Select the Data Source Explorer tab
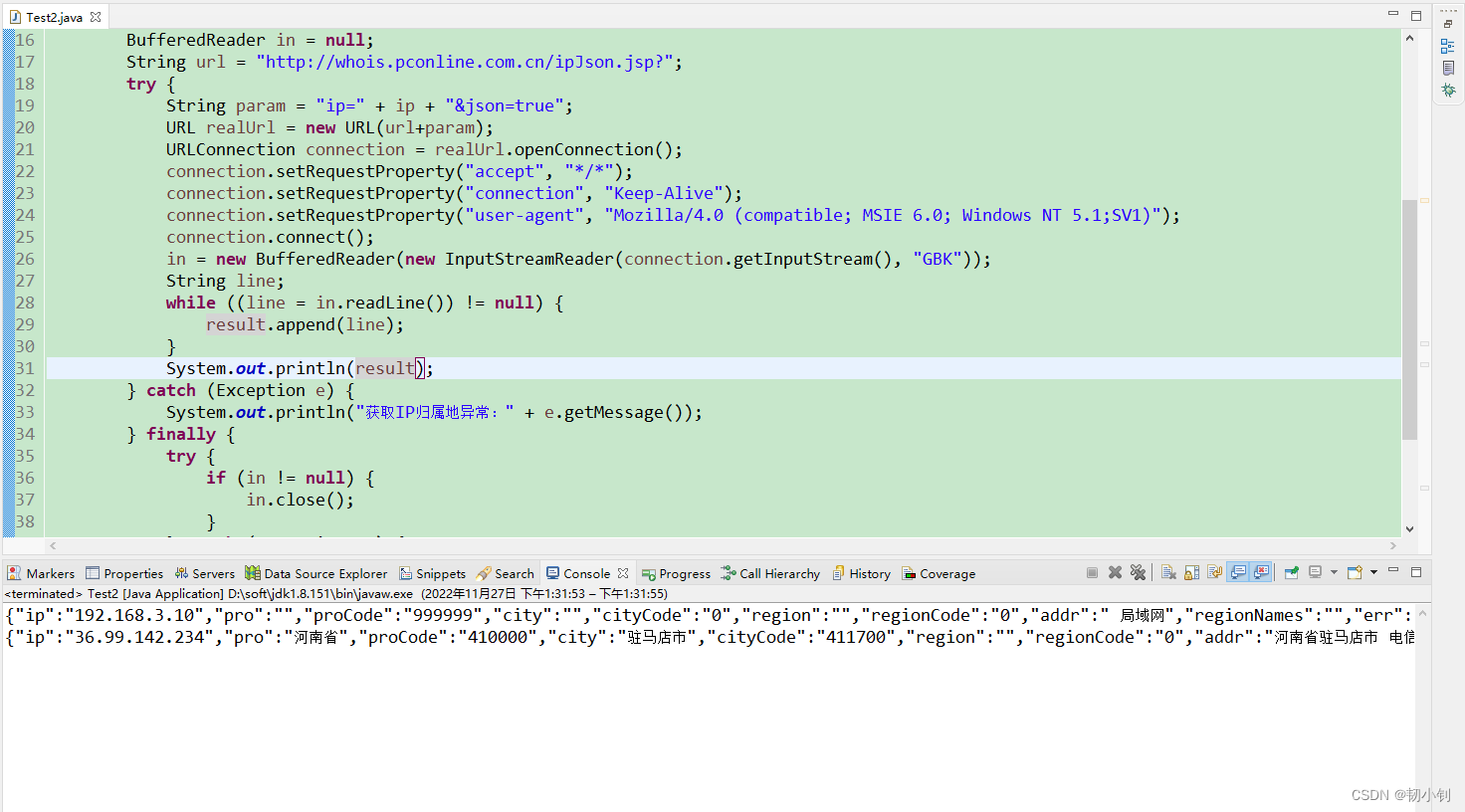The width and height of the screenshot is (1465, 812). pyautogui.click(x=316, y=573)
